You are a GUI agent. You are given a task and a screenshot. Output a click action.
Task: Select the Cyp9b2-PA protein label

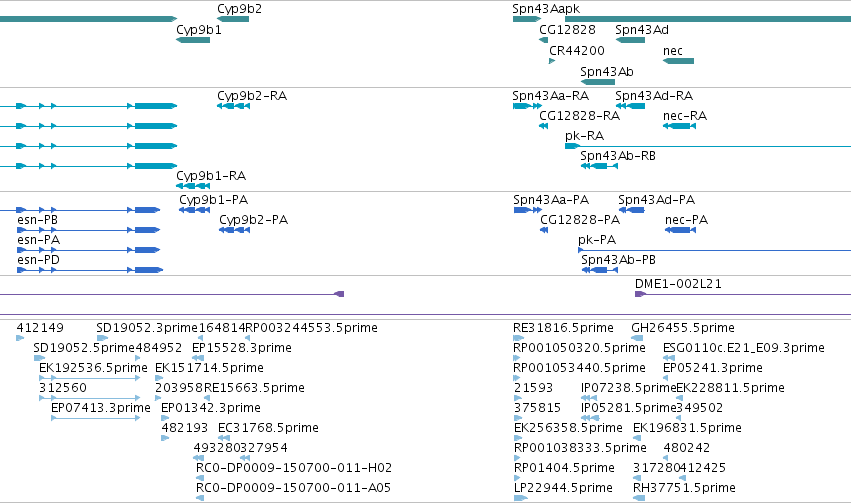point(253,220)
